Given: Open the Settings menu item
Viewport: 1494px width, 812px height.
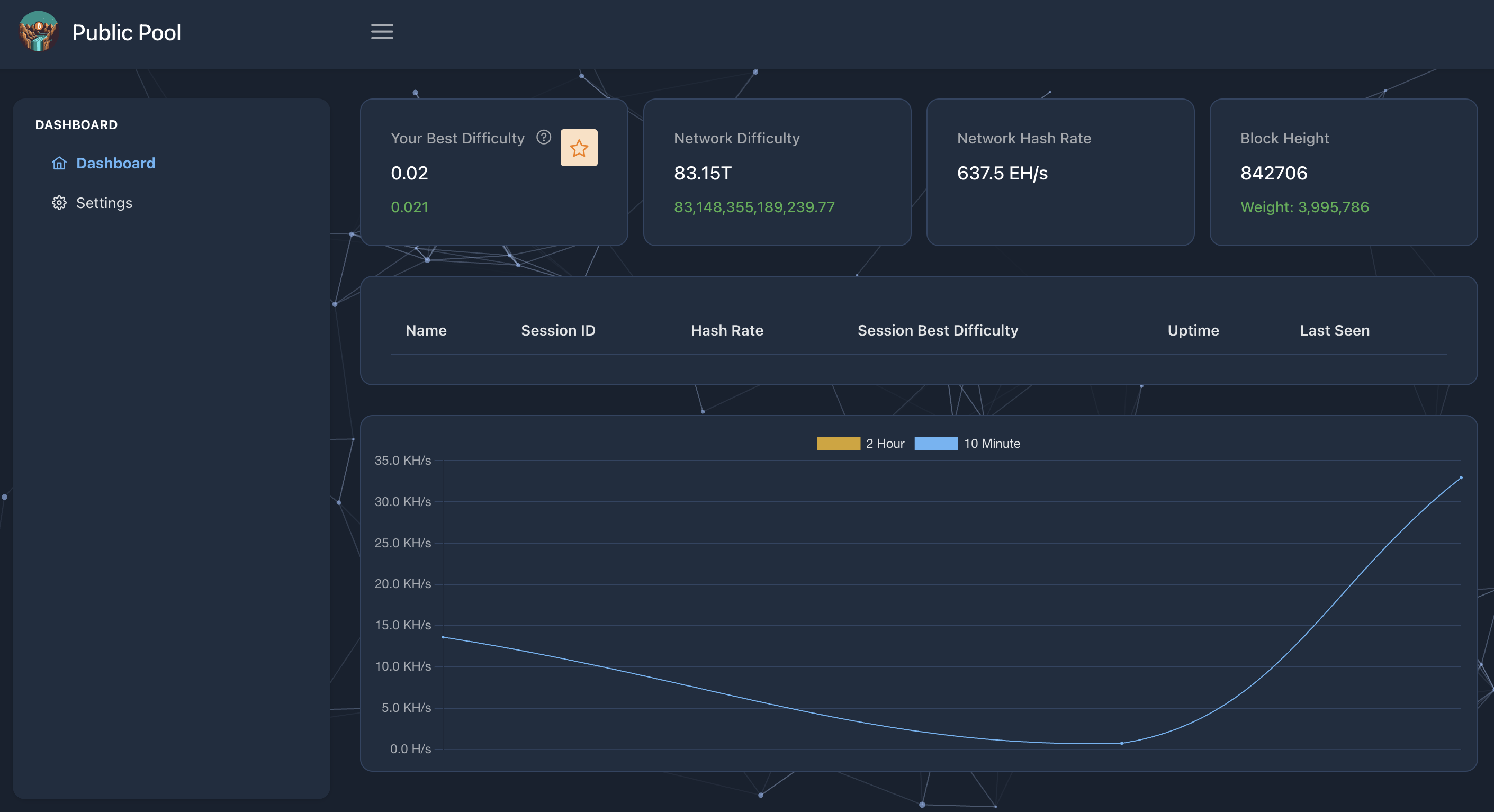Looking at the screenshot, I should 104,202.
